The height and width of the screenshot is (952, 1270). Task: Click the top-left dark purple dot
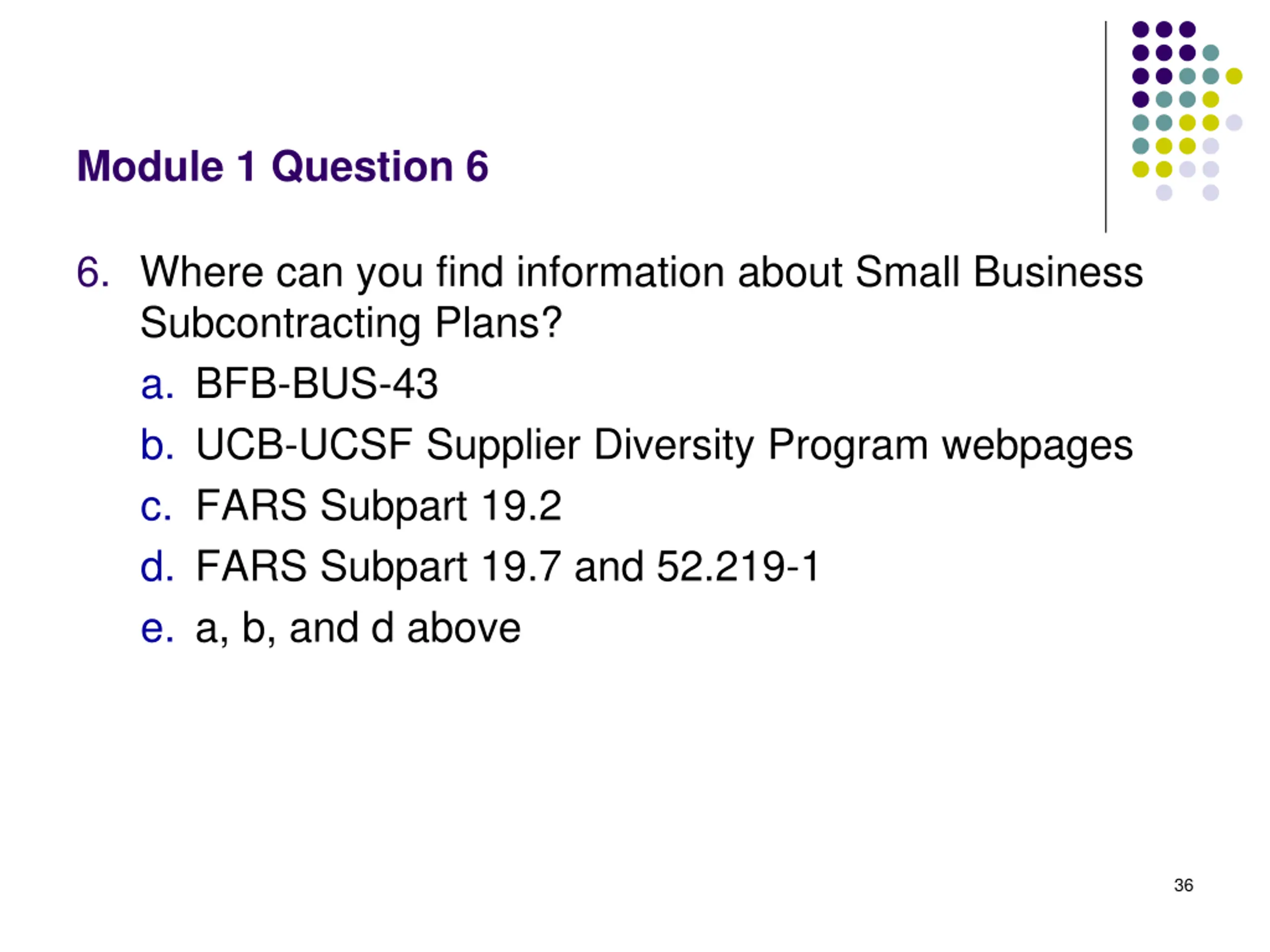coord(1140,29)
